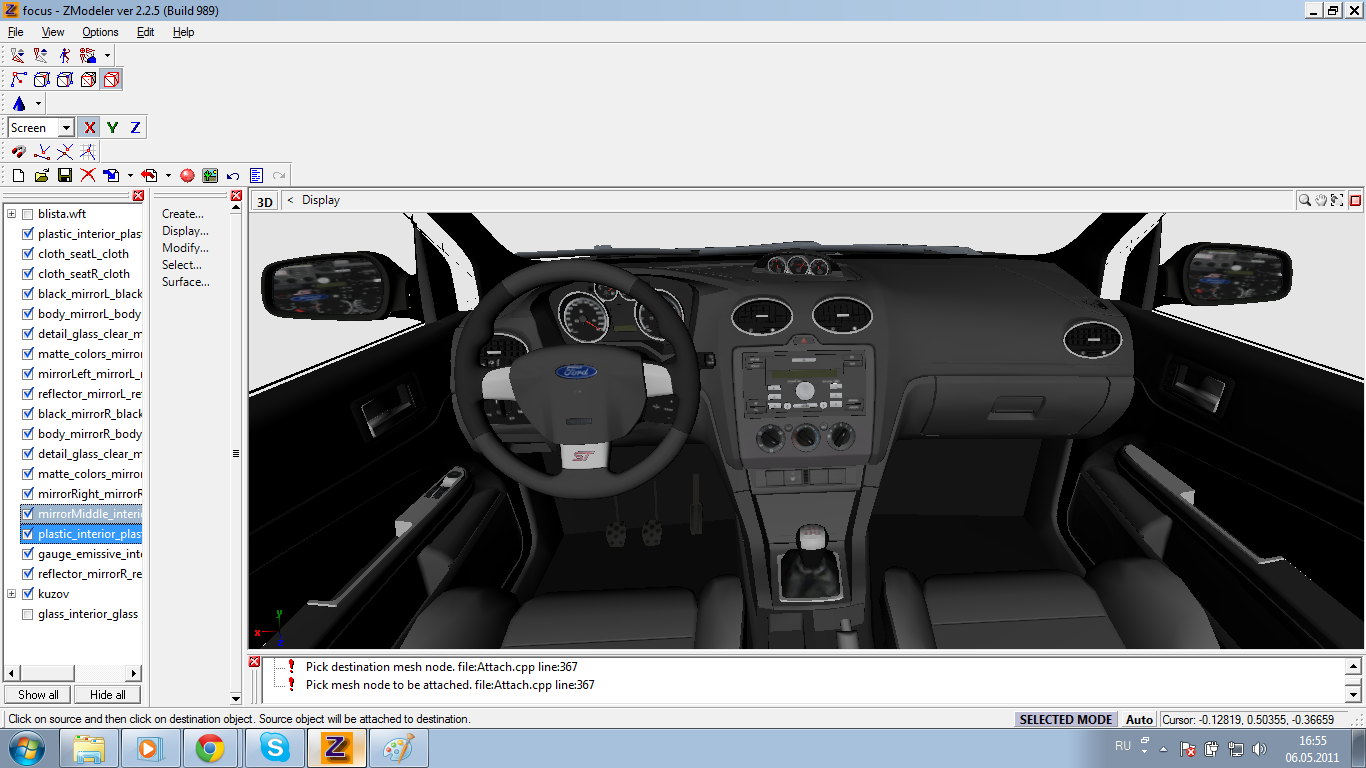Expand the blista.wft tree node
Image resolution: width=1366 pixels, height=768 pixels.
coord(11,214)
